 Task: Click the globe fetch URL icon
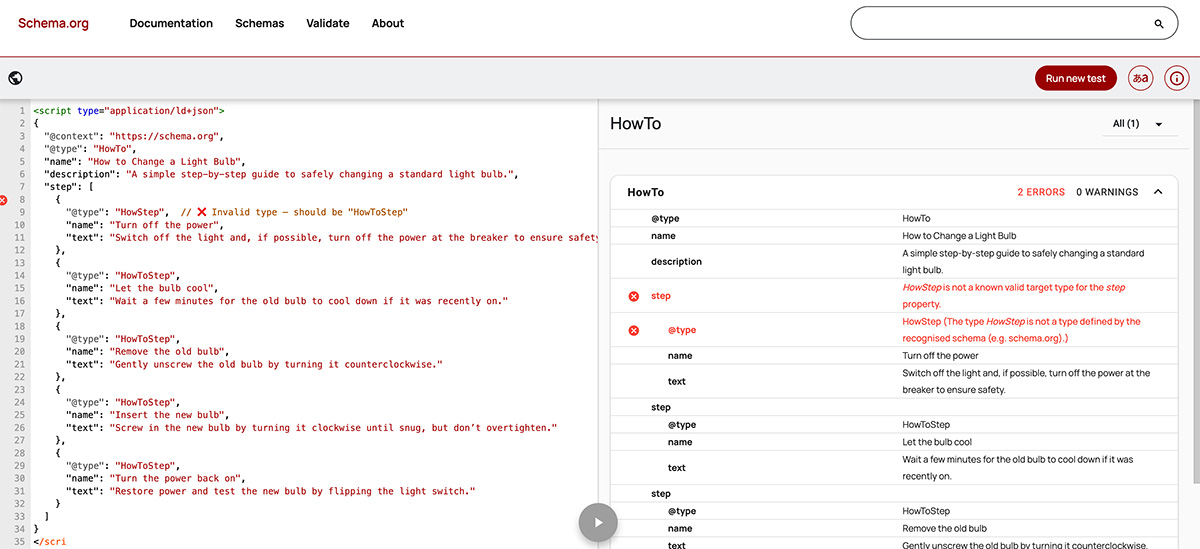point(15,78)
